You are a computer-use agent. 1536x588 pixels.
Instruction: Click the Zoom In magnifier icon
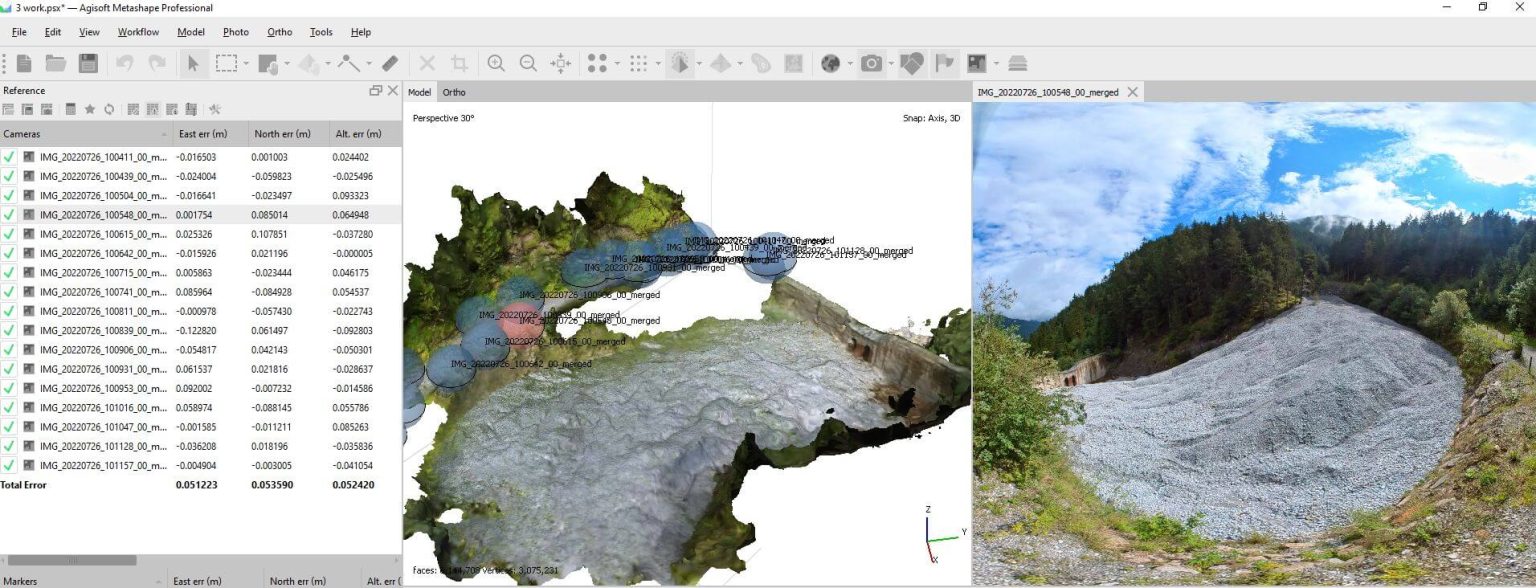496,63
